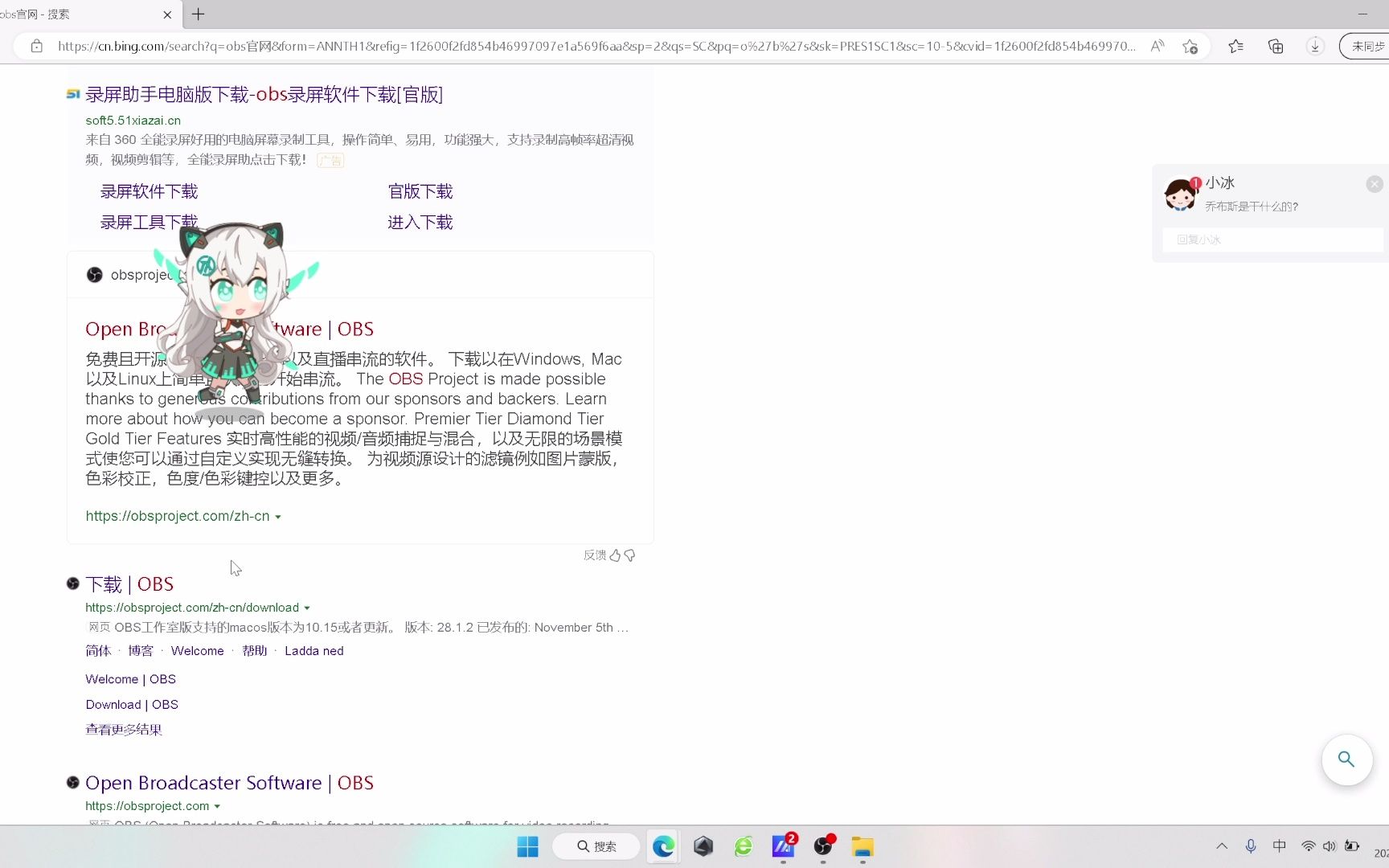Launch OBS Studio from the taskbar
The height and width of the screenshot is (868, 1389).
click(824, 846)
